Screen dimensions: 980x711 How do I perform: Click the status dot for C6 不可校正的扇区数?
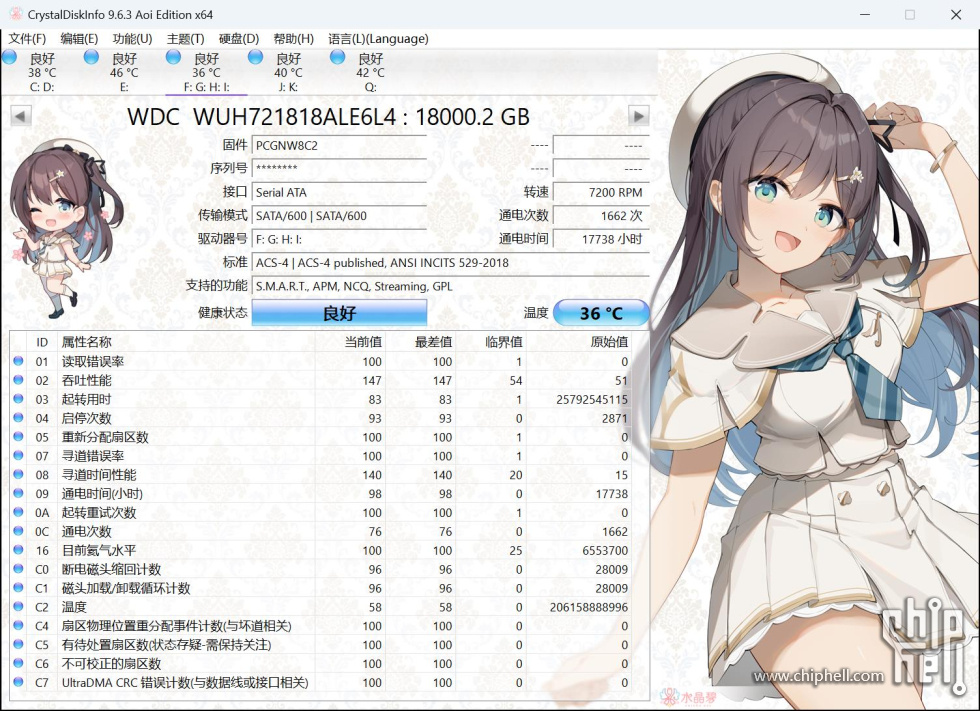tap(18, 663)
